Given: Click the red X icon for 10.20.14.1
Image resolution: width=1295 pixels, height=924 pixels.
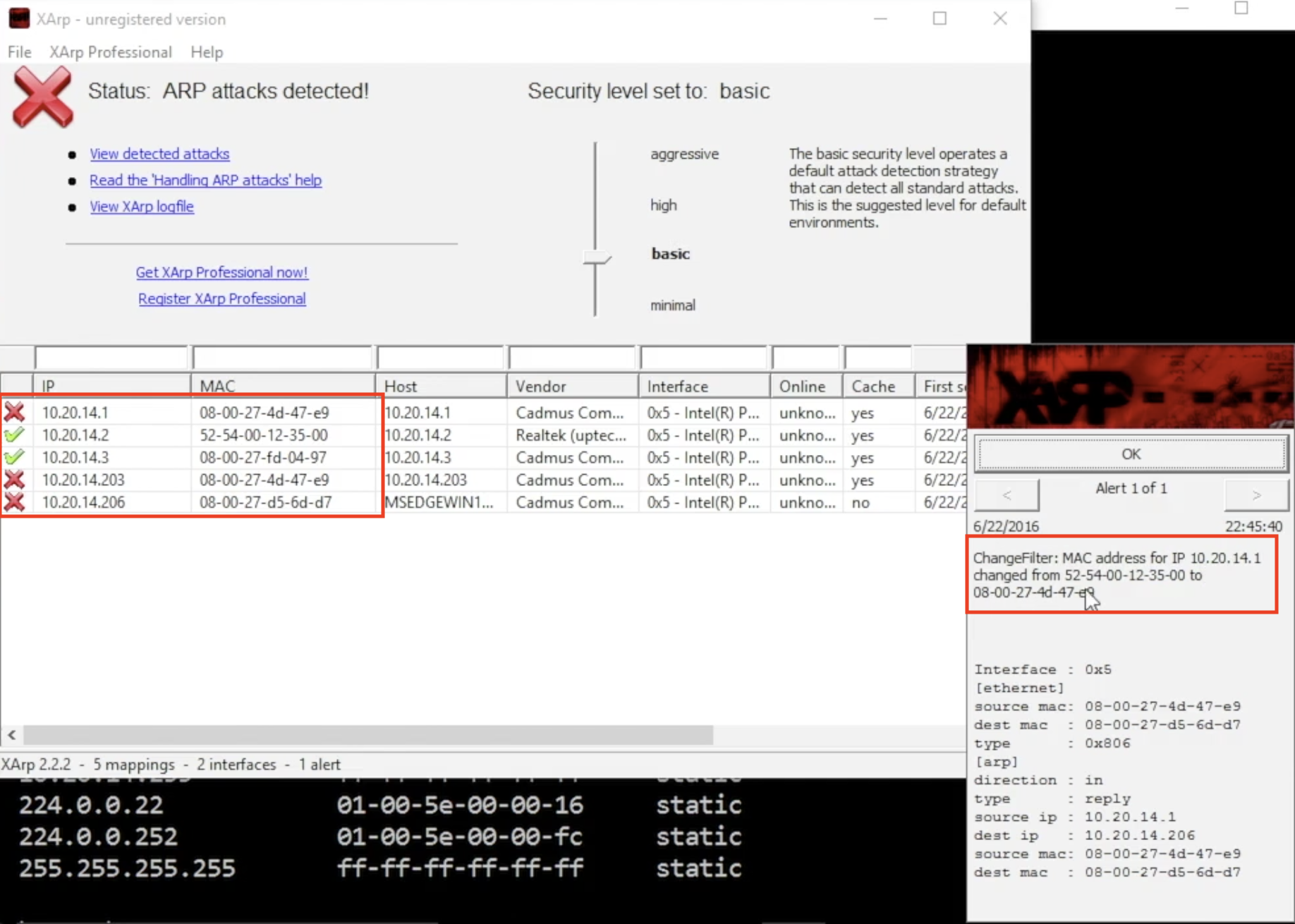Looking at the screenshot, I should click(x=14, y=412).
